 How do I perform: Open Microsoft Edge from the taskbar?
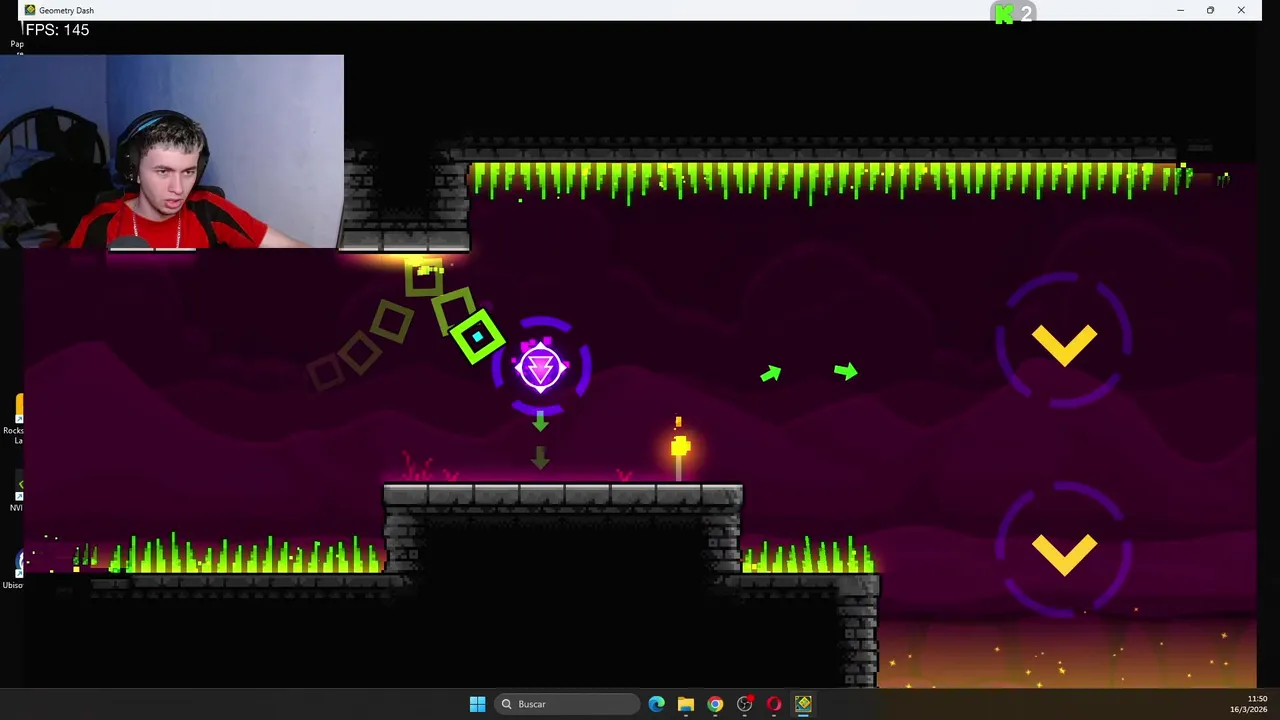[x=656, y=704]
